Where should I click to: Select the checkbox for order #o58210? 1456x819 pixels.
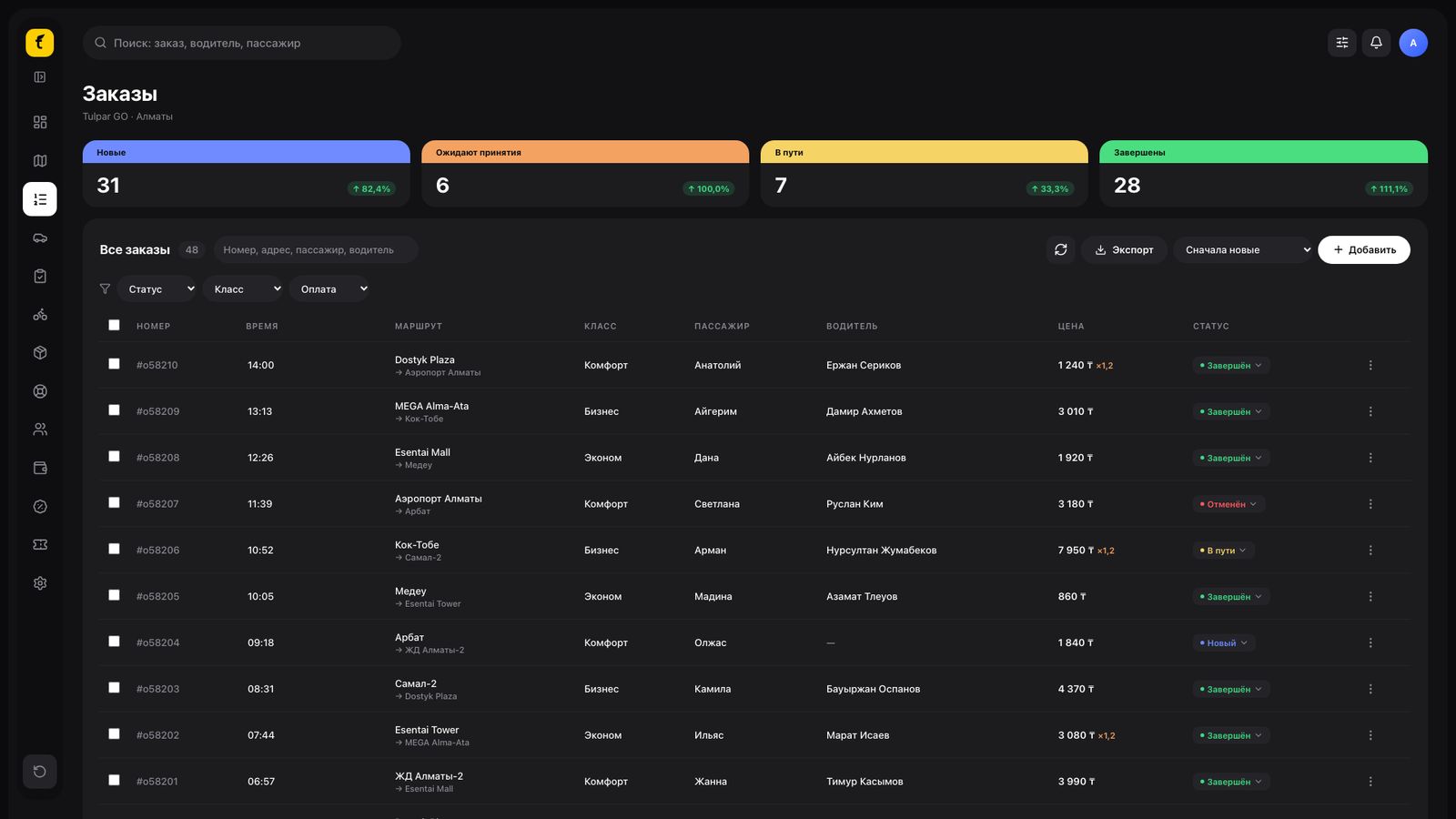[114, 364]
